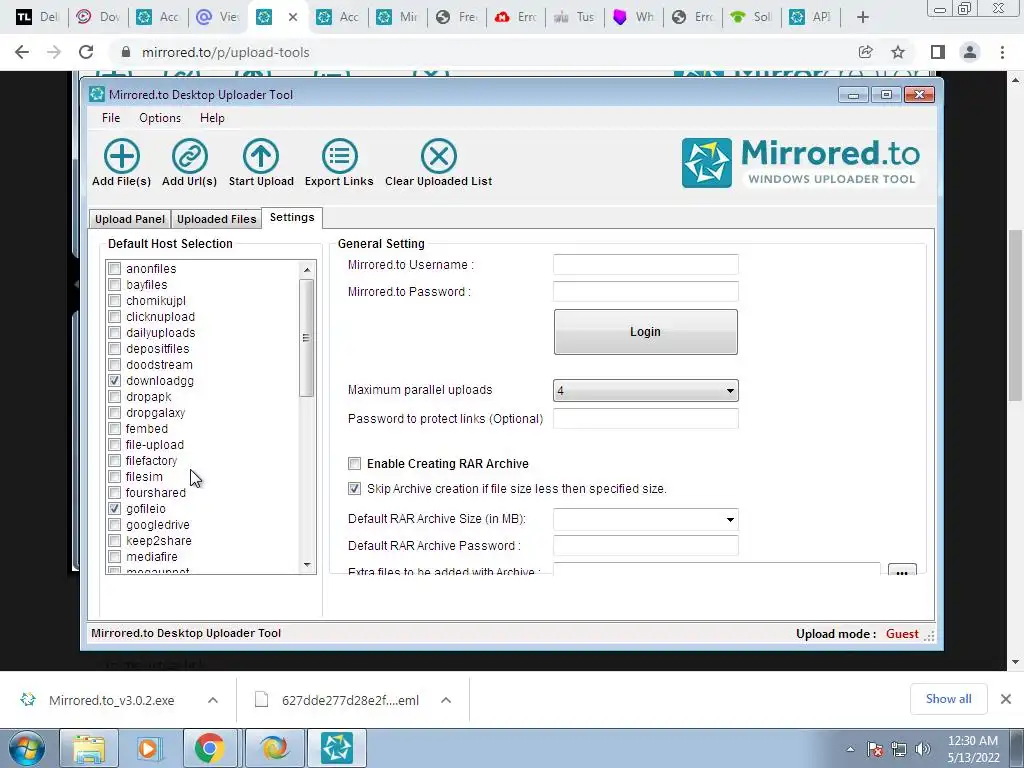Image resolution: width=1024 pixels, height=768 pixels.
Task: Check the anonfiles host checkbox
Action: coord(114,268)
